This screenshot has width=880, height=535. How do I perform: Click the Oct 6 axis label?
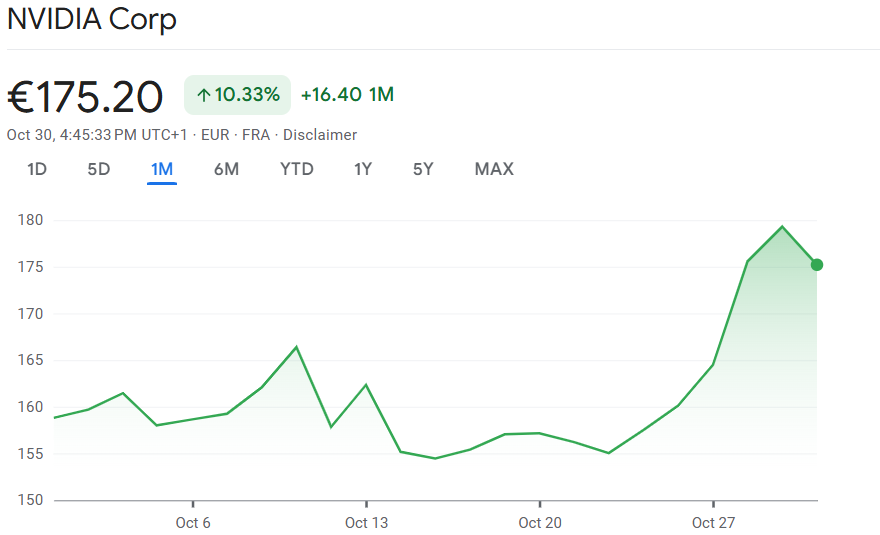pos(192,523)
